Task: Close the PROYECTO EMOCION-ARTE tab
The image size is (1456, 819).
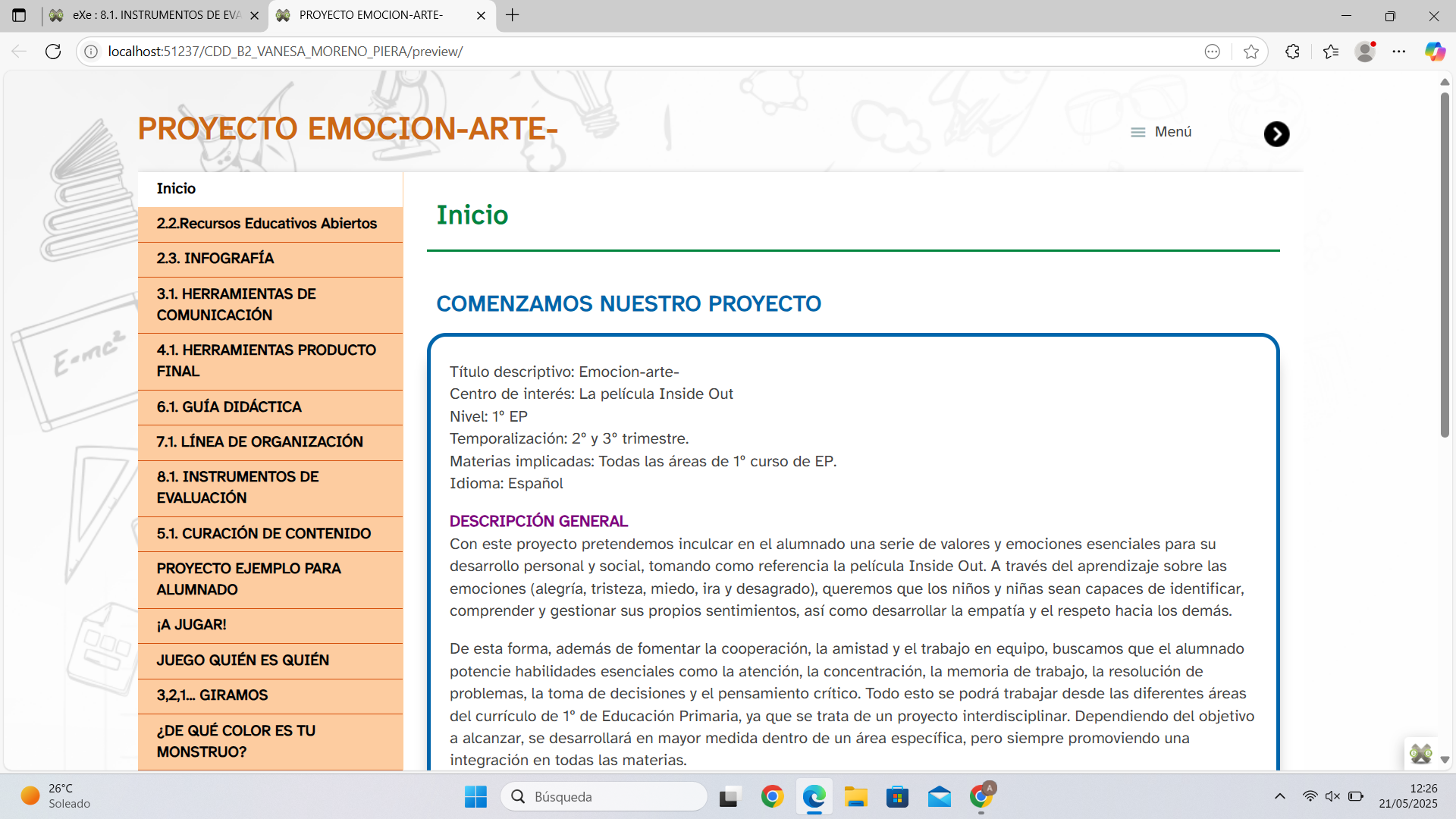Action: coord(481,15)
